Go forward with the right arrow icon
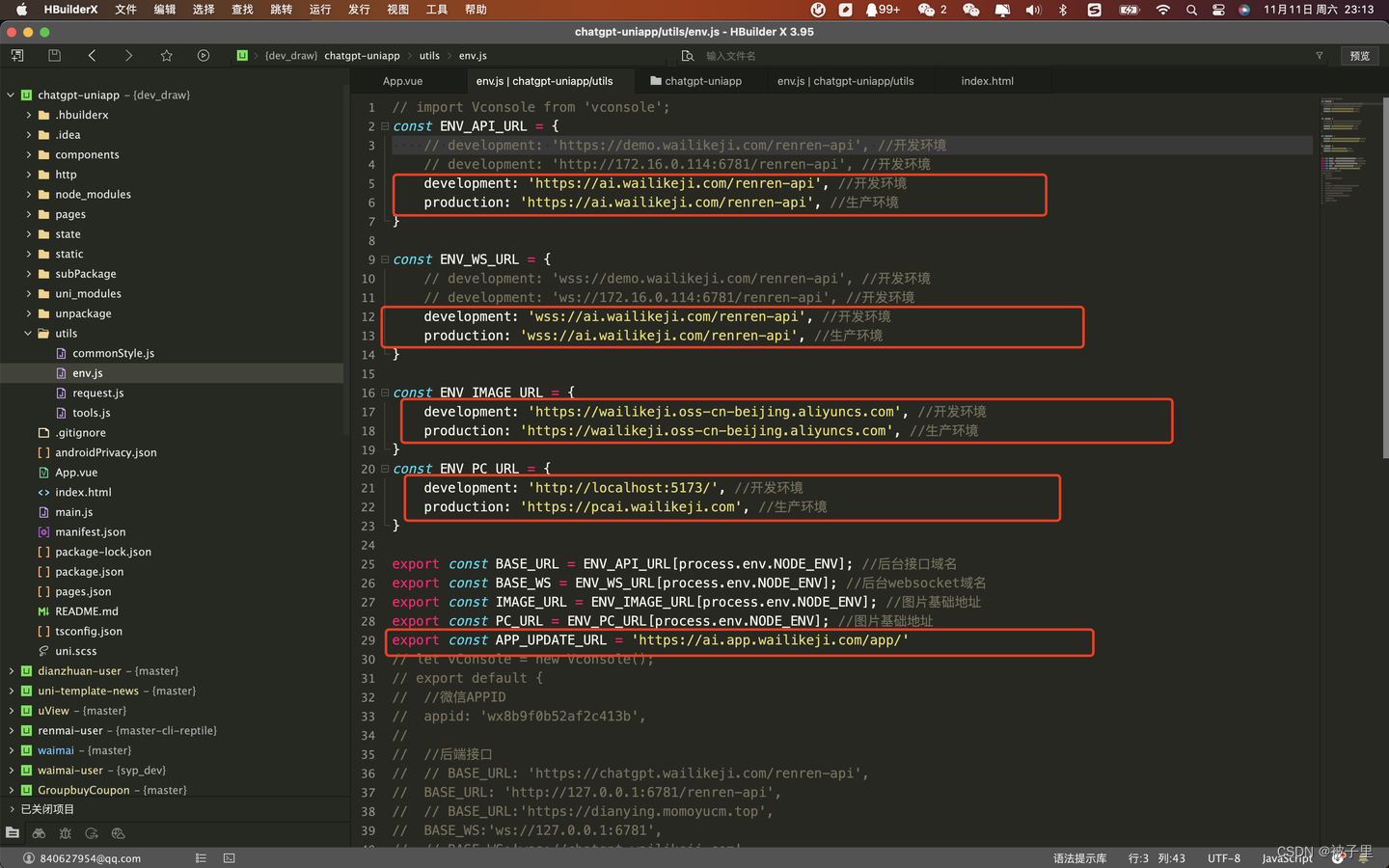This screenshot has height=868, width=1389. (x=128, y=56)
